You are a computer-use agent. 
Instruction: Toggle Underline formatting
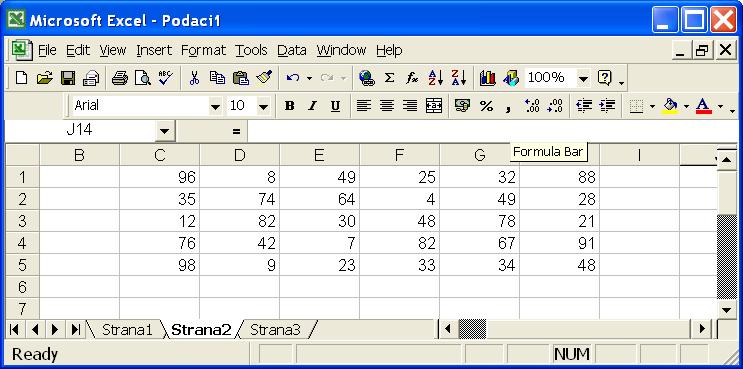click(335, 106)
